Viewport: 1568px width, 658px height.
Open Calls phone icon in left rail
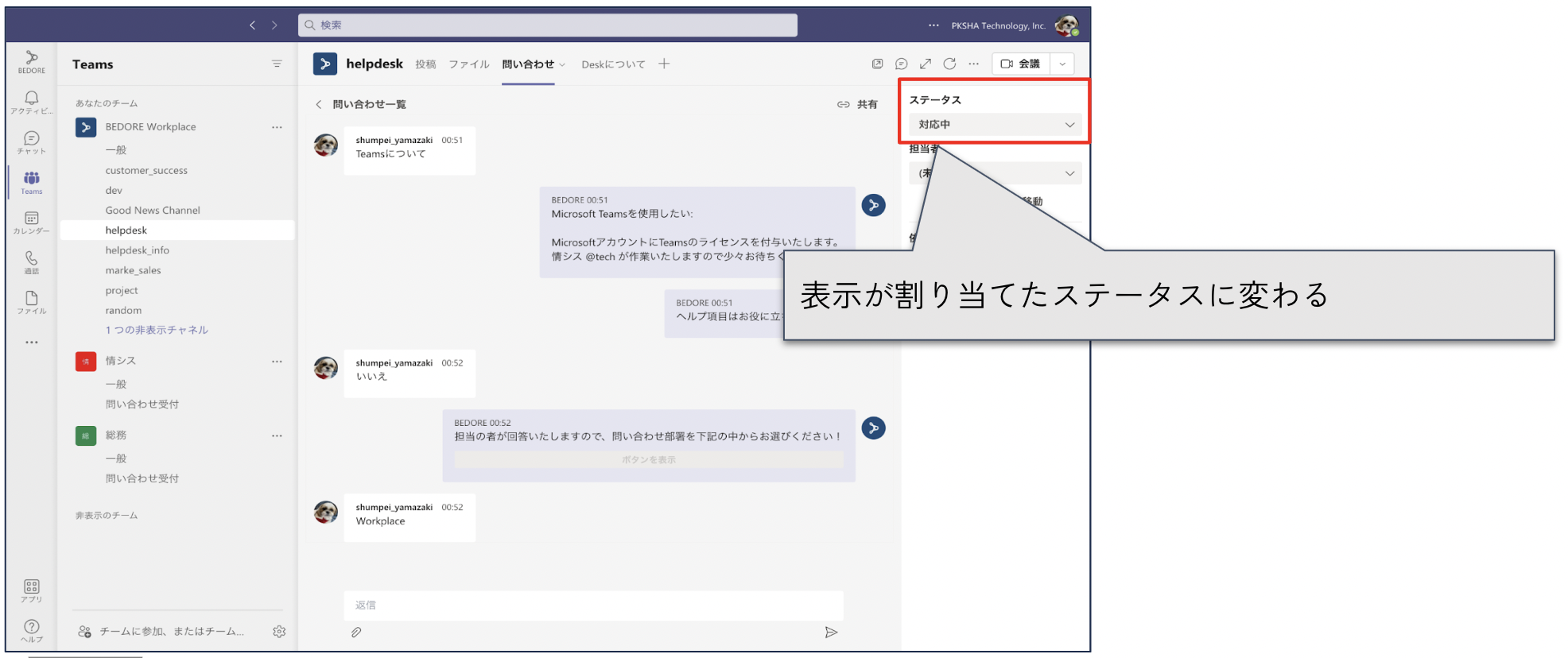click(32, 262)
